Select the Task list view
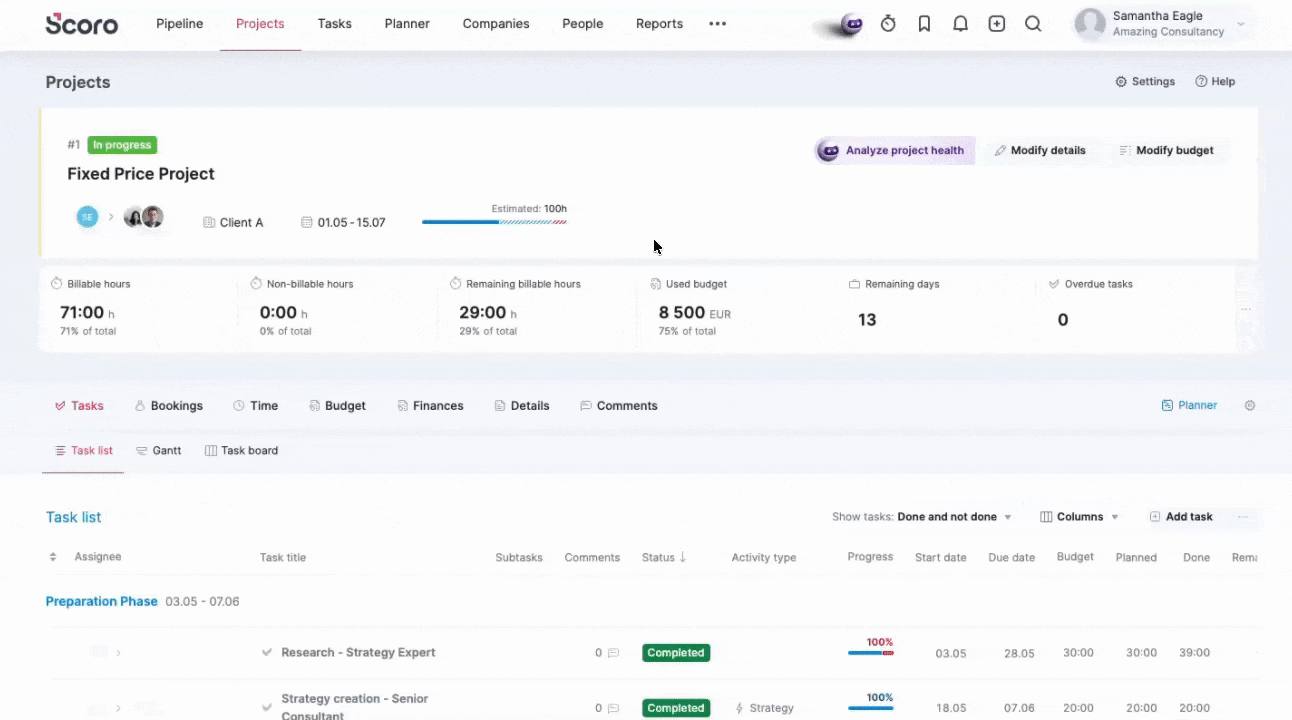 click(x=83, y=451)
